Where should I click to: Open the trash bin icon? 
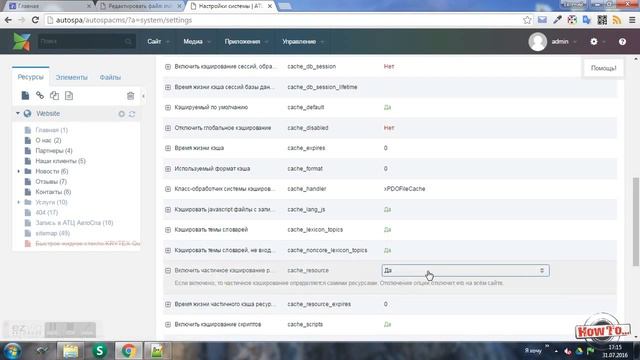[130, 96]
